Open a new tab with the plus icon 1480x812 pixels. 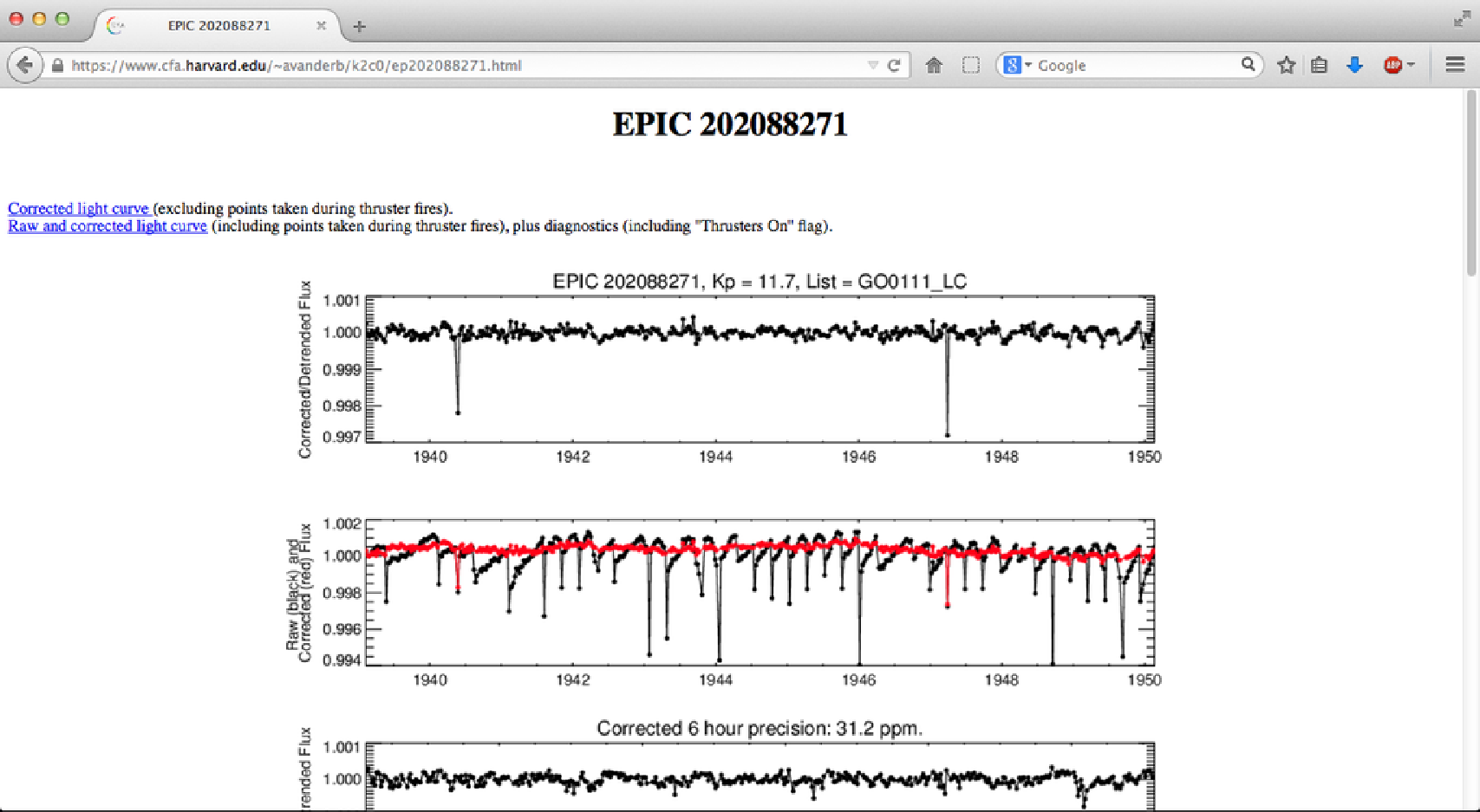coord(359,26)
